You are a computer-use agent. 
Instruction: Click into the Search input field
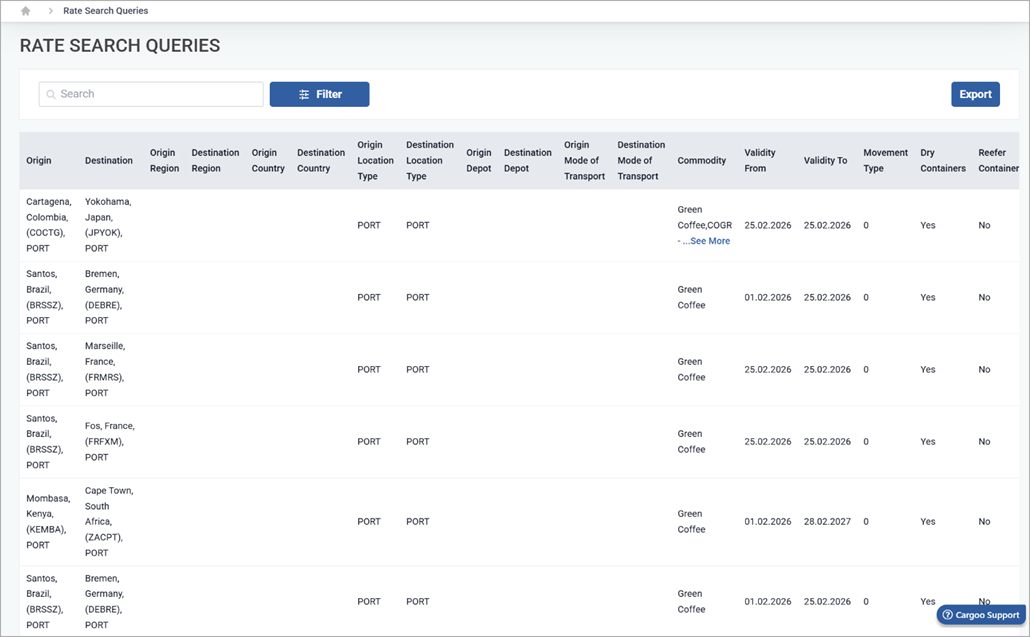tap(151, 94)
